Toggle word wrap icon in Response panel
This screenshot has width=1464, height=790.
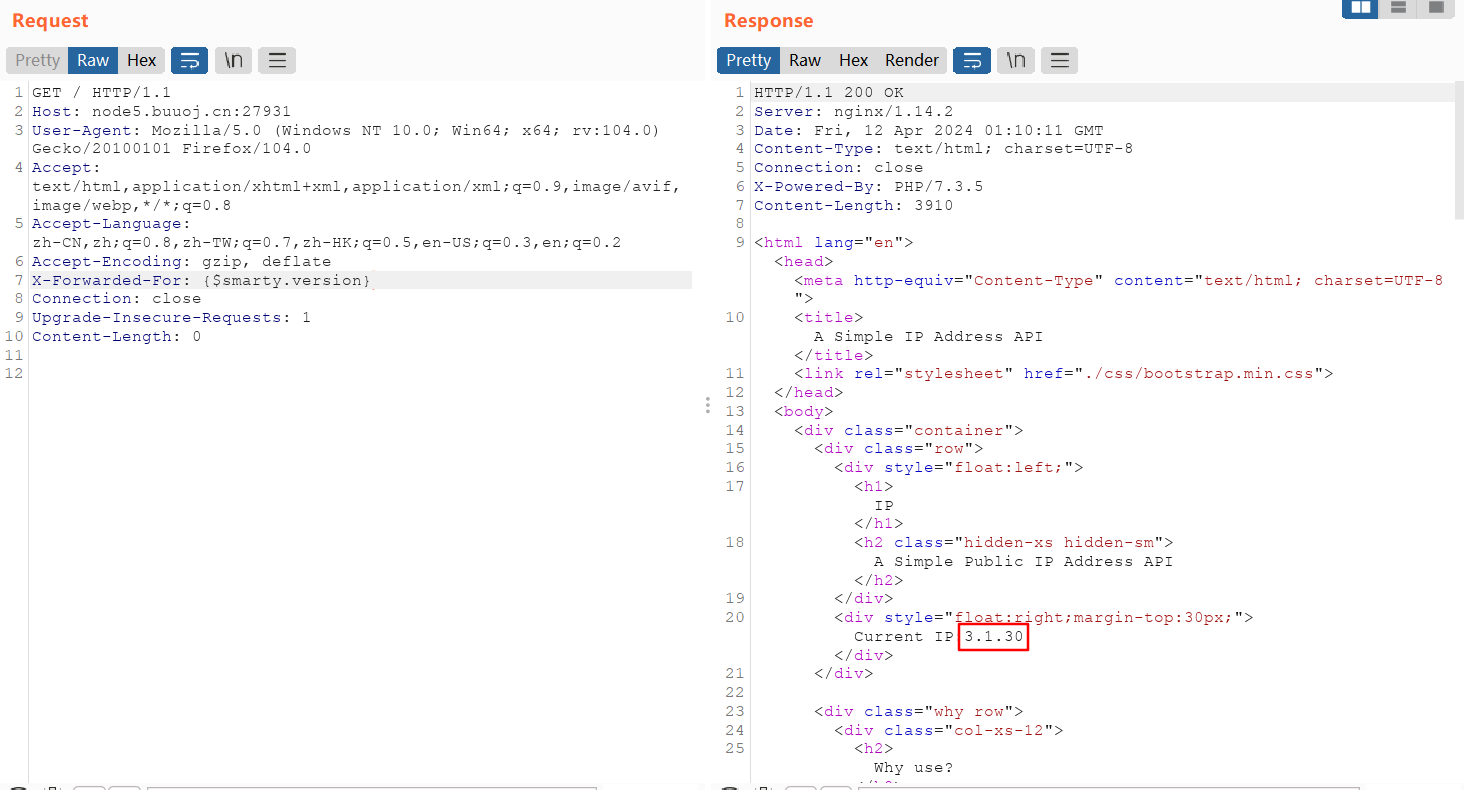(972, 60)
